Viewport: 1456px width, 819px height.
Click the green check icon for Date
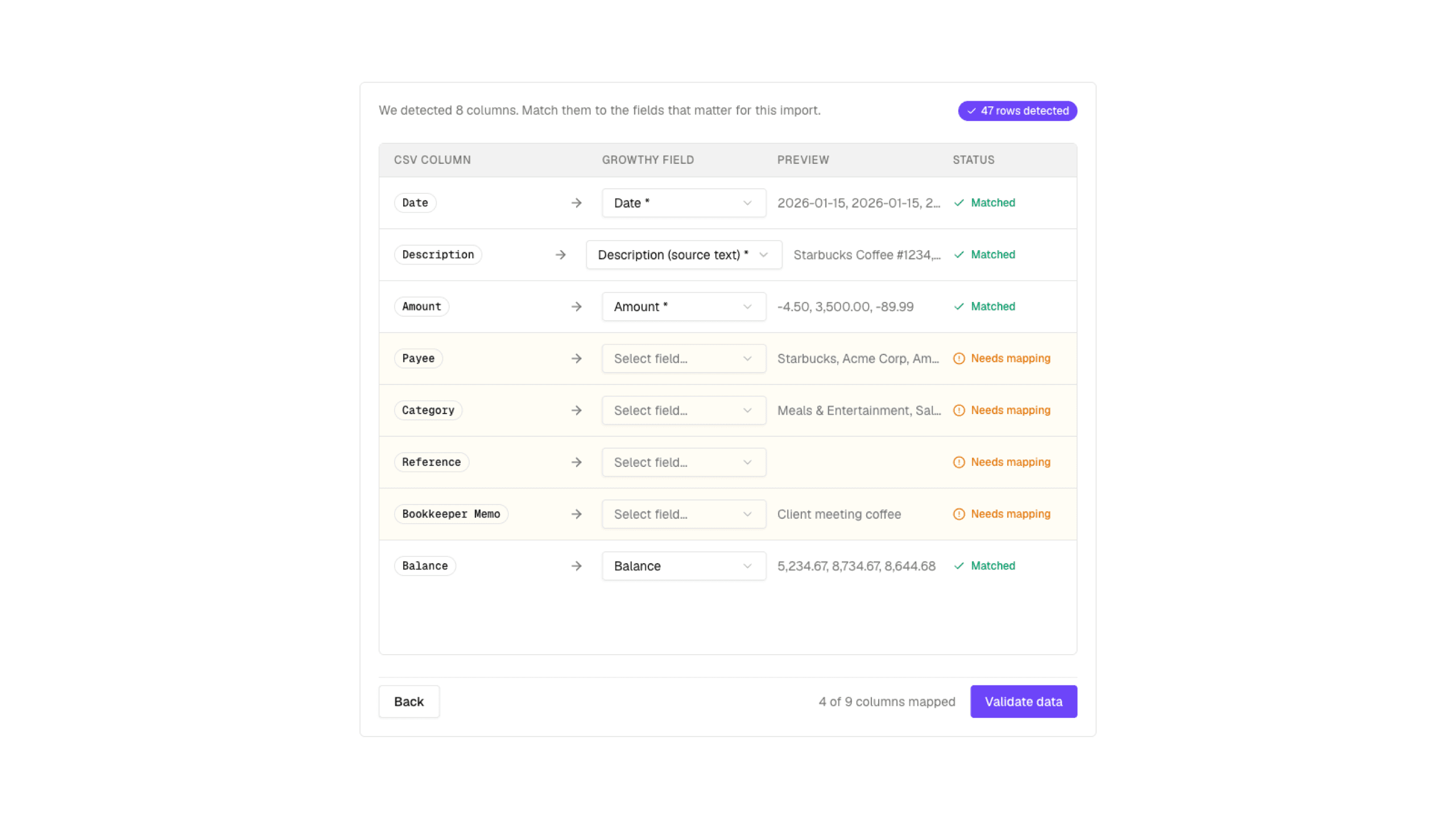tap(959, 203)
